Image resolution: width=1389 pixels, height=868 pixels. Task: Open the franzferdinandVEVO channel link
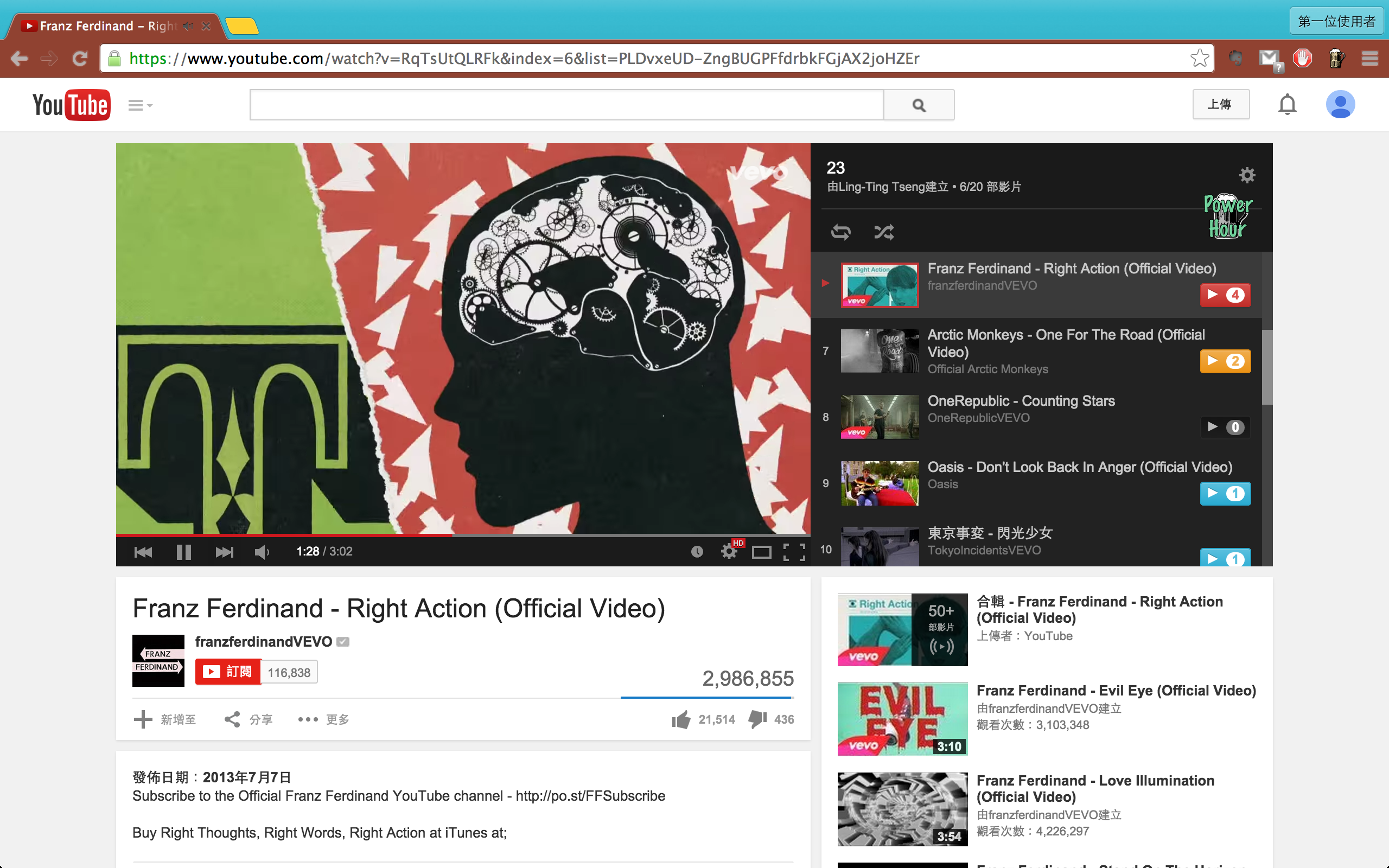click(264, 641)
